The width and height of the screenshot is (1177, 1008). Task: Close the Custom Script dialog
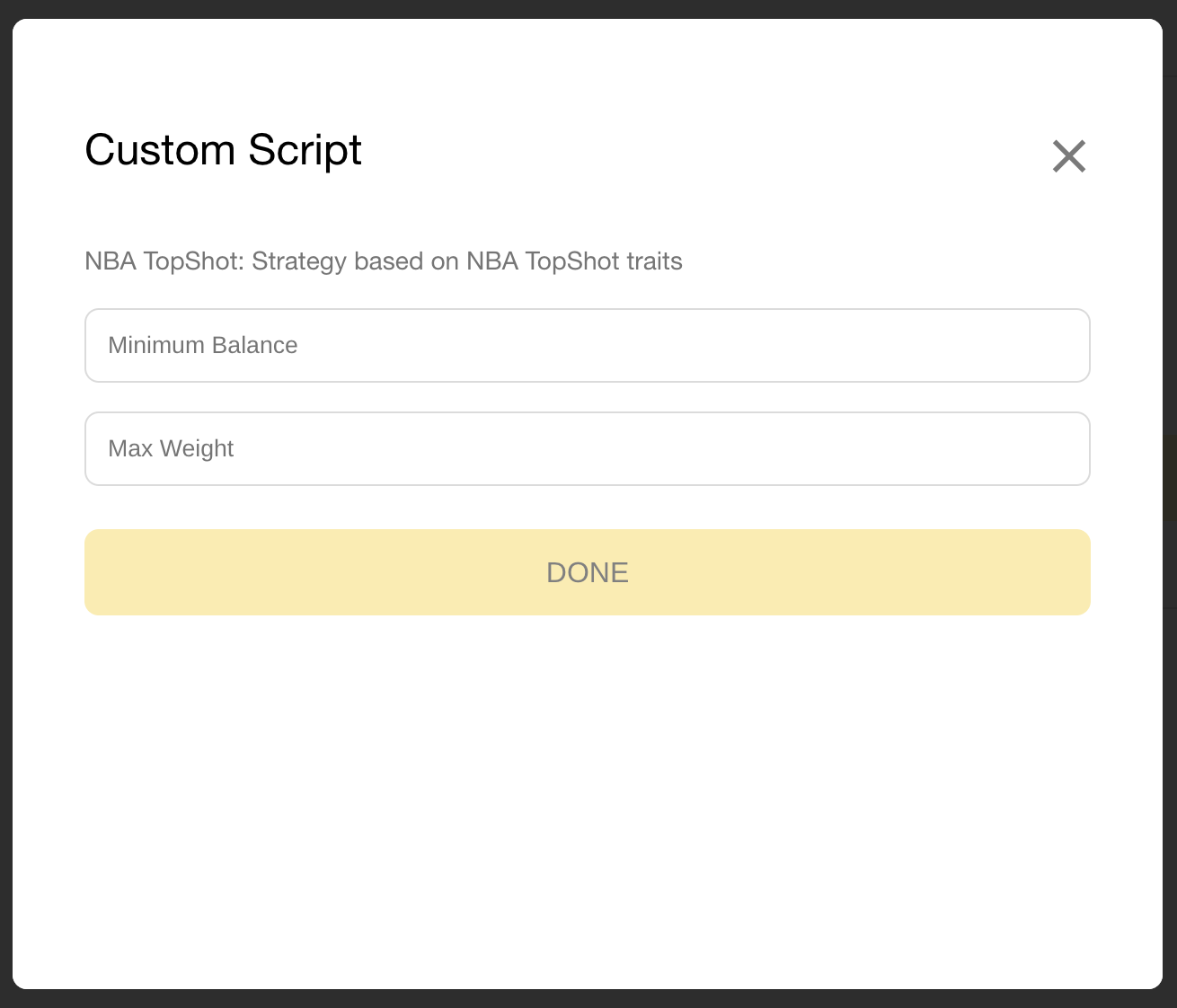tap(1069, 156)
